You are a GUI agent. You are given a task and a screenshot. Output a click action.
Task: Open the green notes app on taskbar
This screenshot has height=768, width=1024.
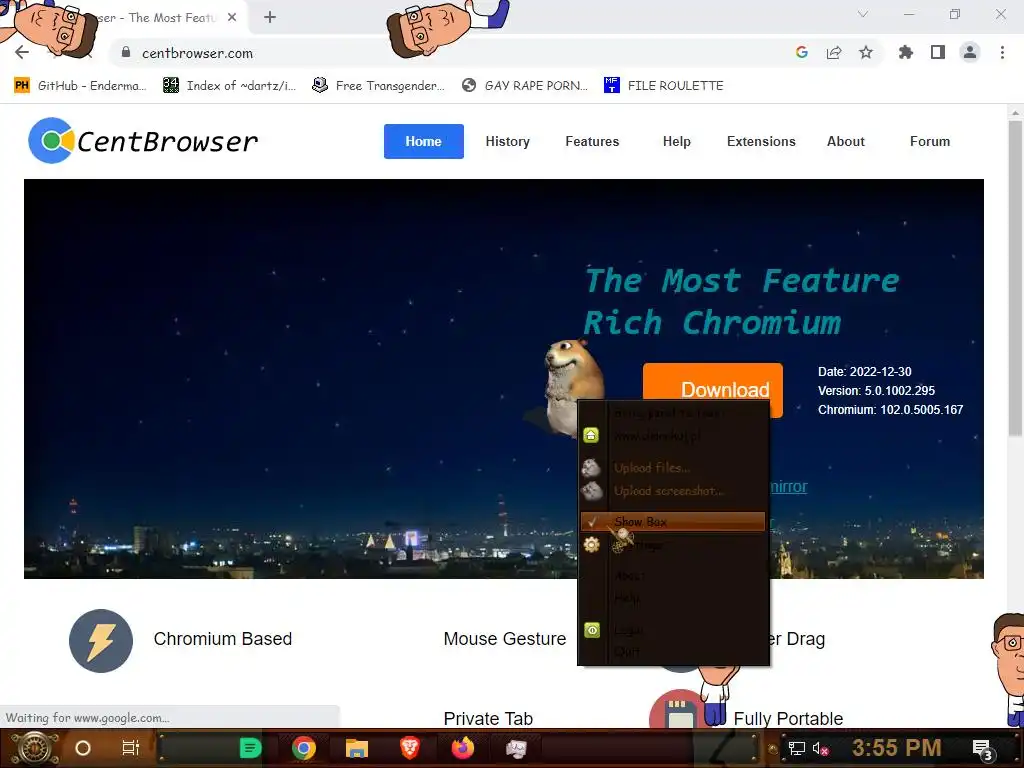pos(250,748)
